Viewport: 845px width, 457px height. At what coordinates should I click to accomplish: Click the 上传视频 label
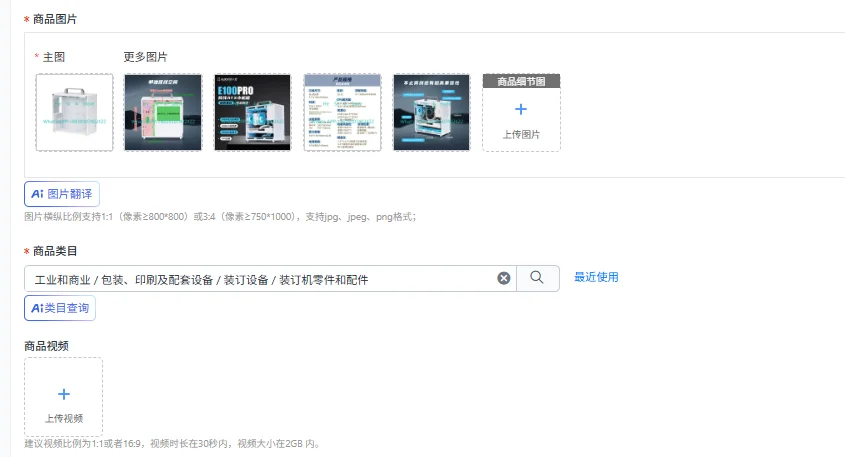(x=64, y=419)
